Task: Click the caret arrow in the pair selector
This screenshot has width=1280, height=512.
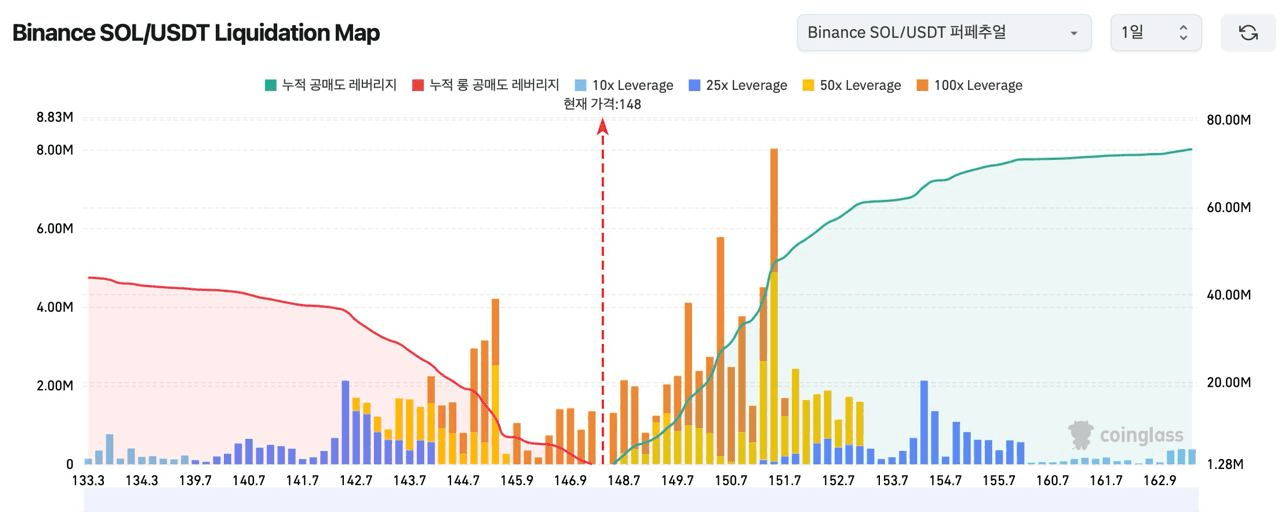Action: pos(1074,33)
